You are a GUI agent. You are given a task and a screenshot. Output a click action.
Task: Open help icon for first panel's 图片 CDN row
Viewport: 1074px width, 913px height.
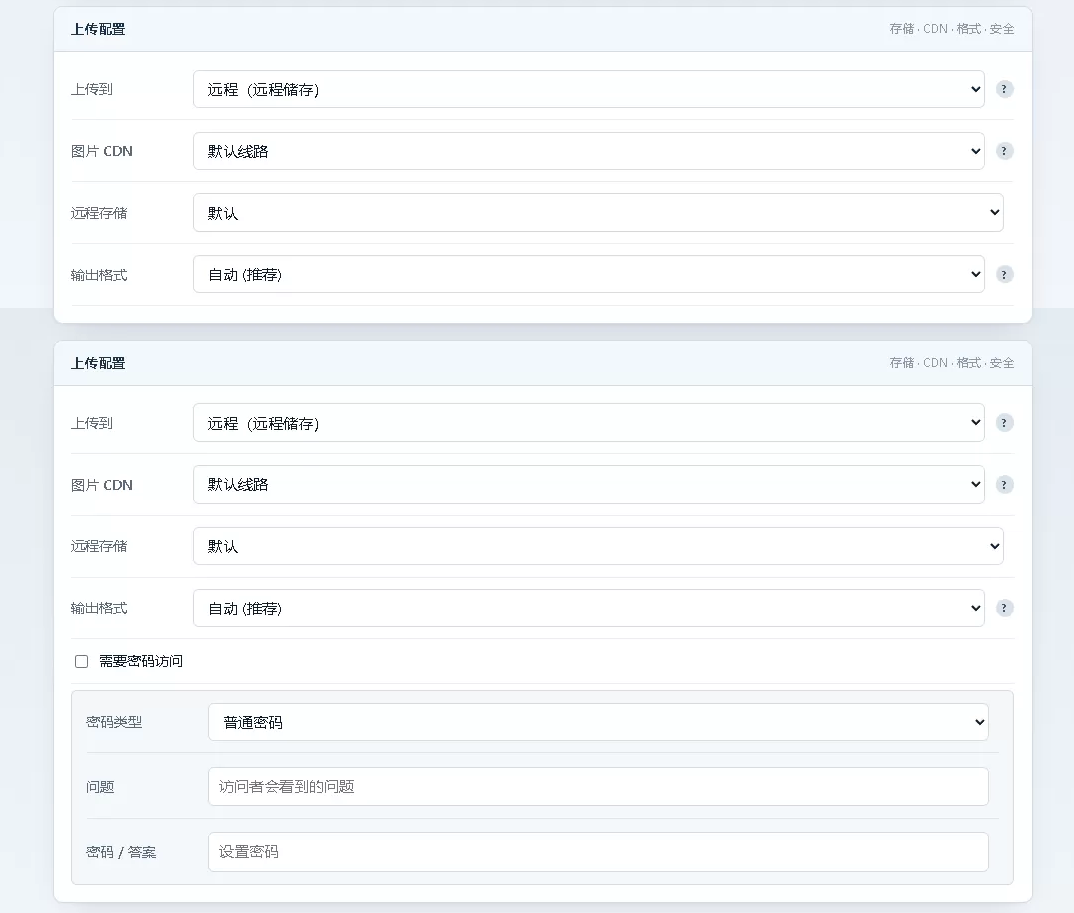[x=1004, y=151]
